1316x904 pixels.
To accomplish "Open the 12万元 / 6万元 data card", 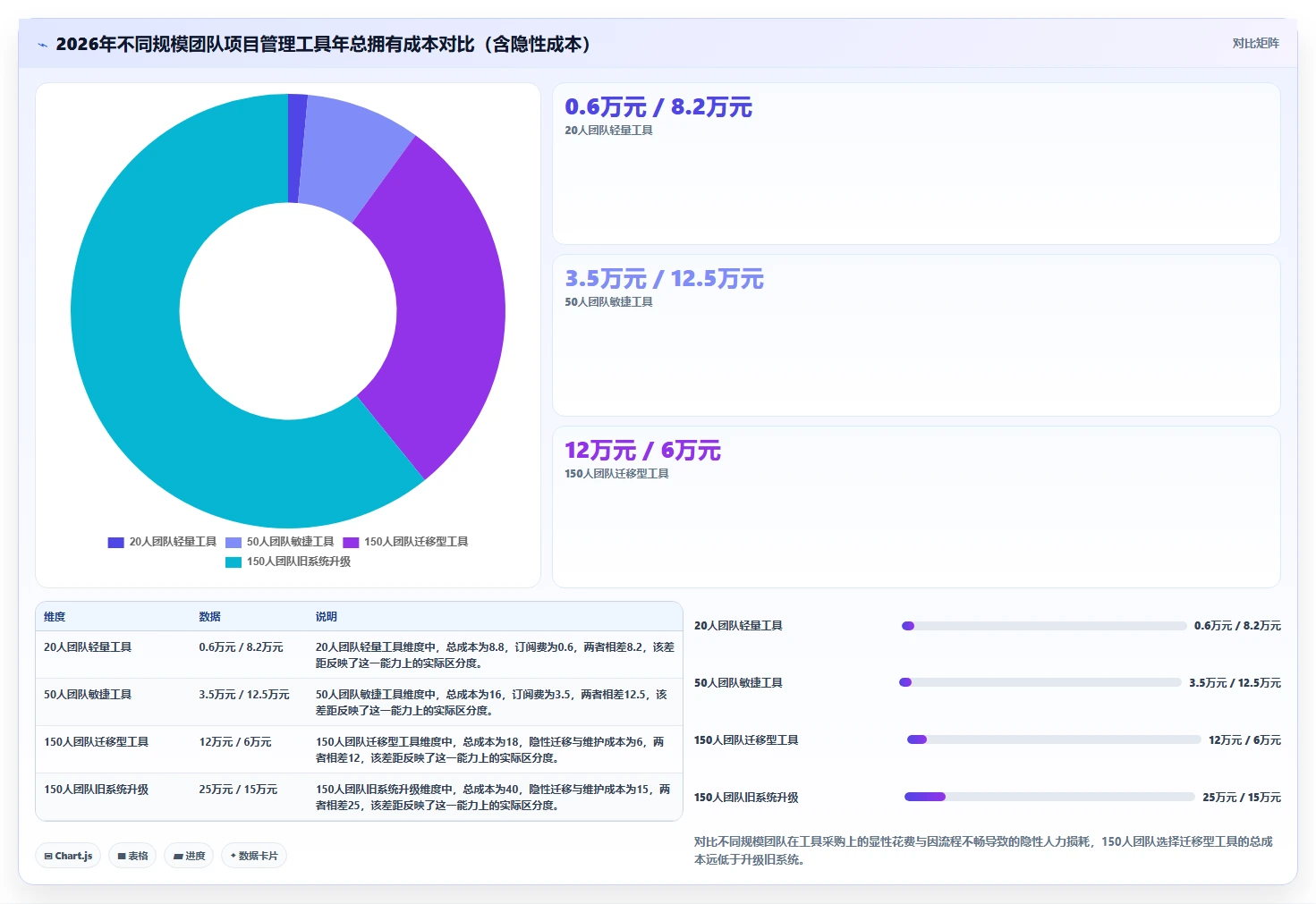I will click(x=916, y=507).
